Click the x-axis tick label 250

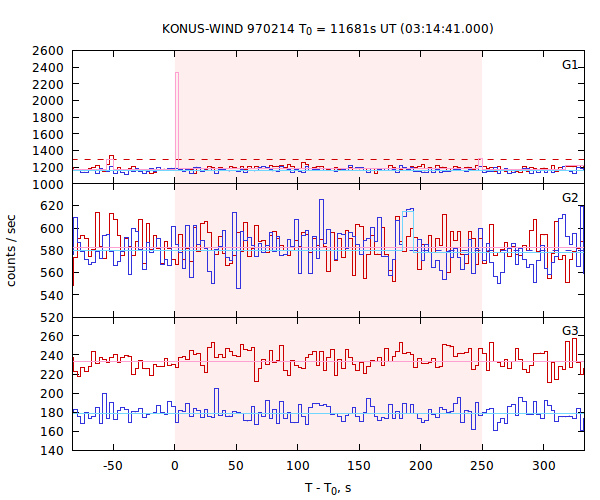(482, 466)
